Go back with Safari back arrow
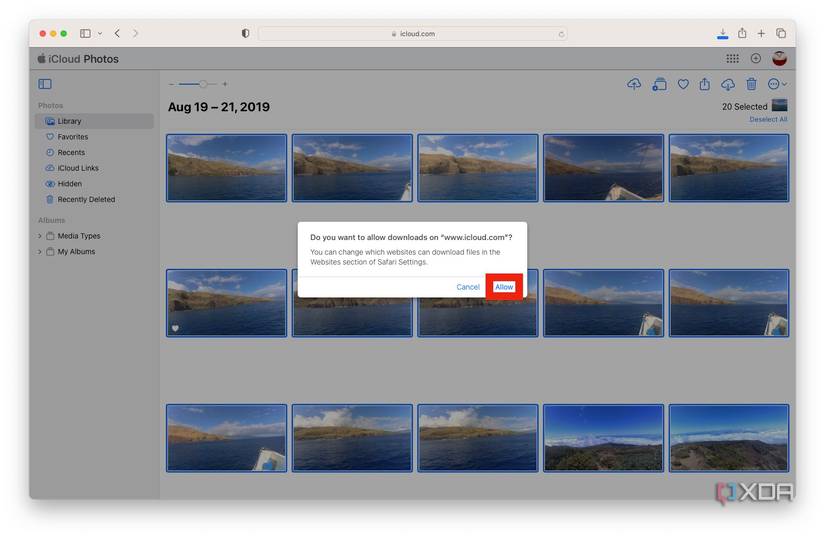Screen dimensions: 825x538 [x=117, y=33]
